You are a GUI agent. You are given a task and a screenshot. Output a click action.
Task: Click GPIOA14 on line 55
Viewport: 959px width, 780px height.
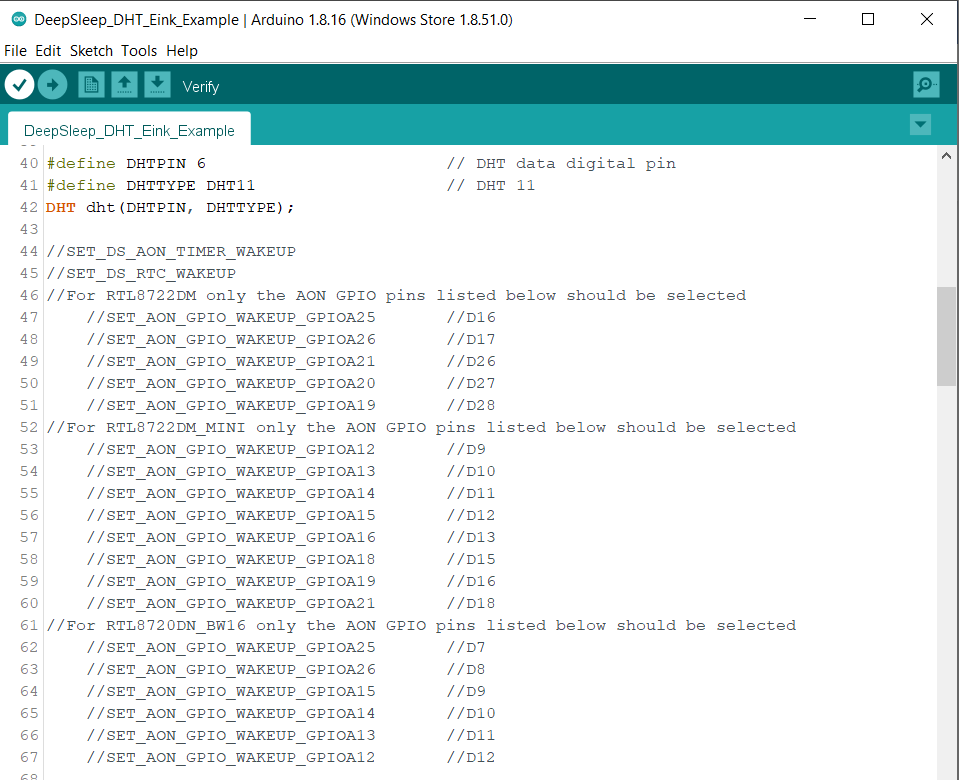click(x=340, y=494)
